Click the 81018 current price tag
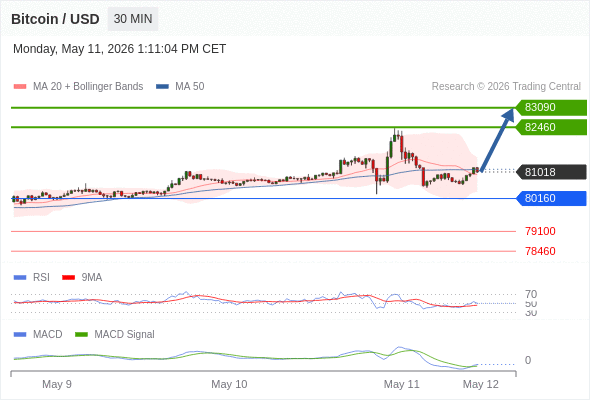The image size is (590, 400). click(551, 172)
